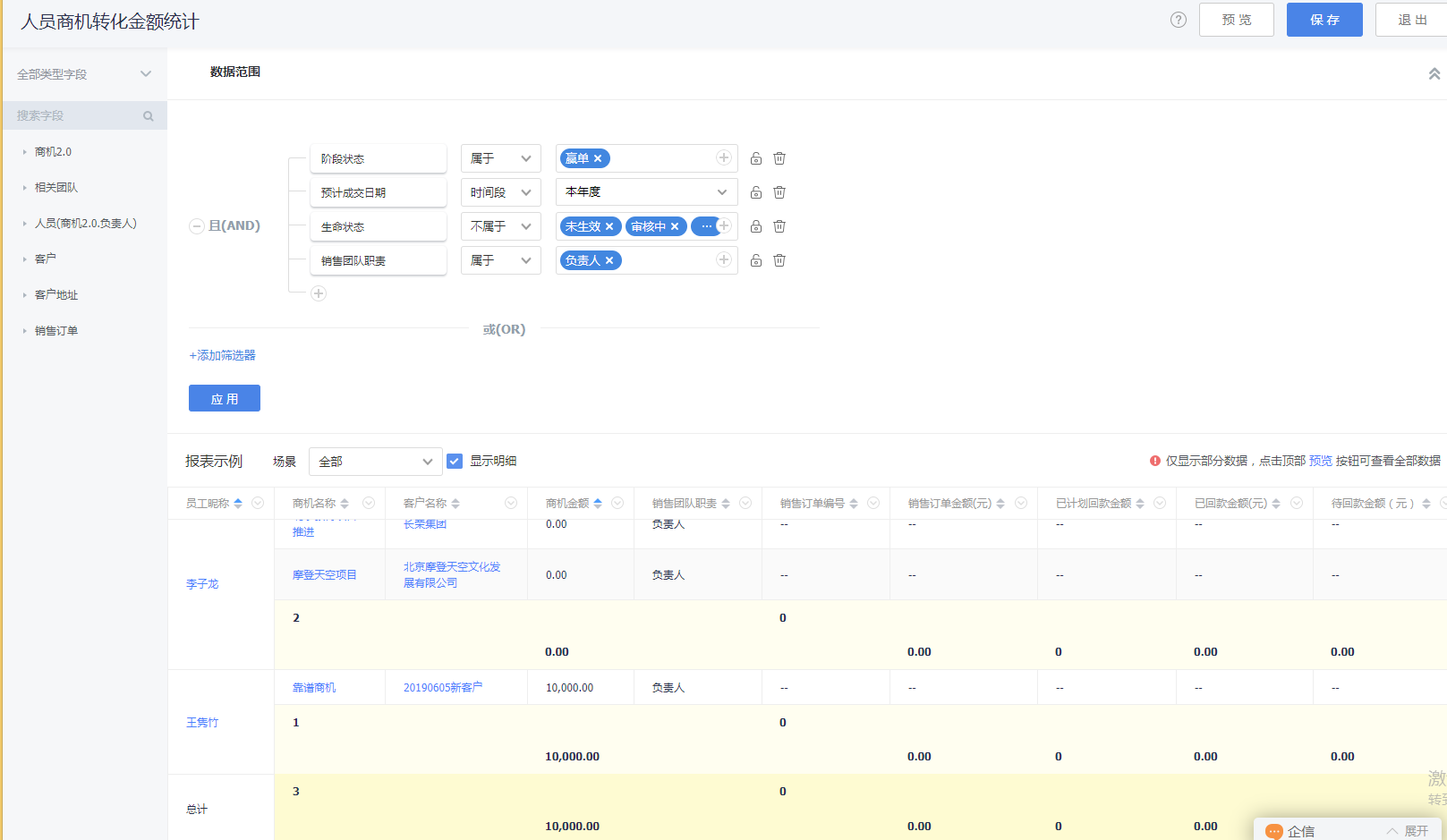Click +添加筛选器 link

(222, 355)
